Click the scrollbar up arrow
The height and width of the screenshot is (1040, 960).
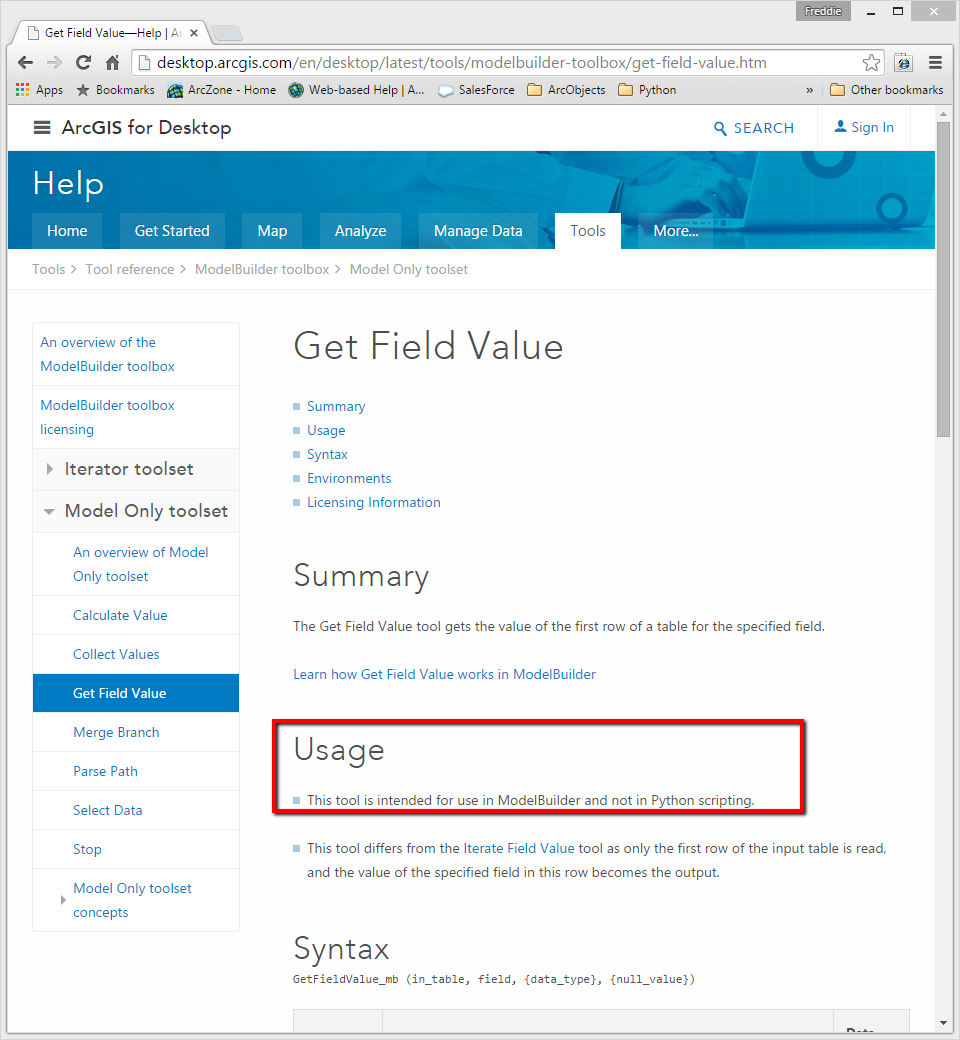tap(943, 114)
